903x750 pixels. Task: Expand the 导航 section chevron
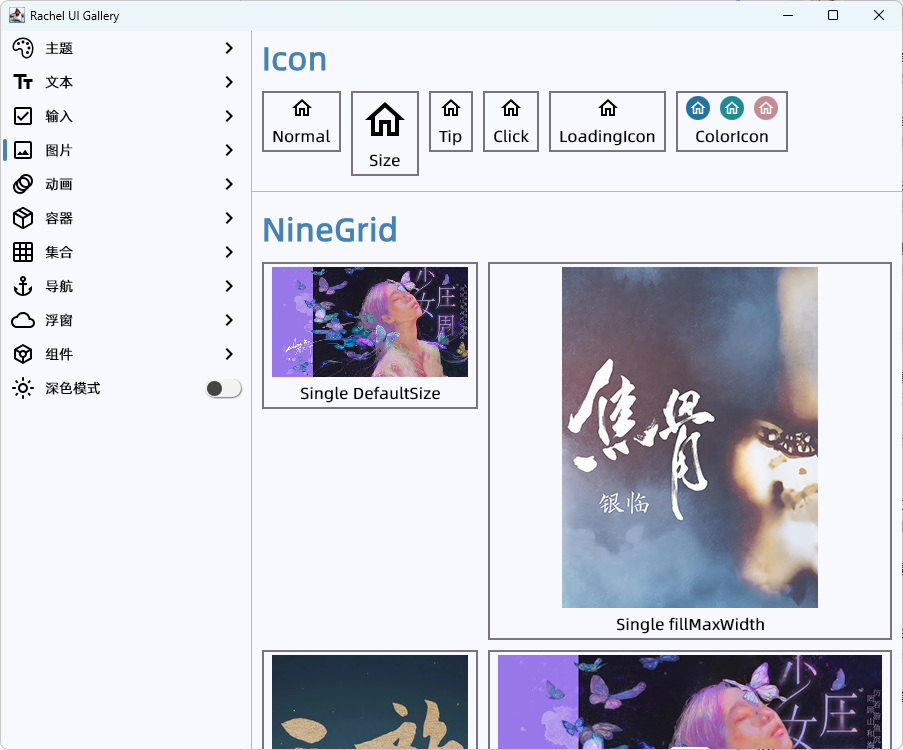tap(229, 286)
